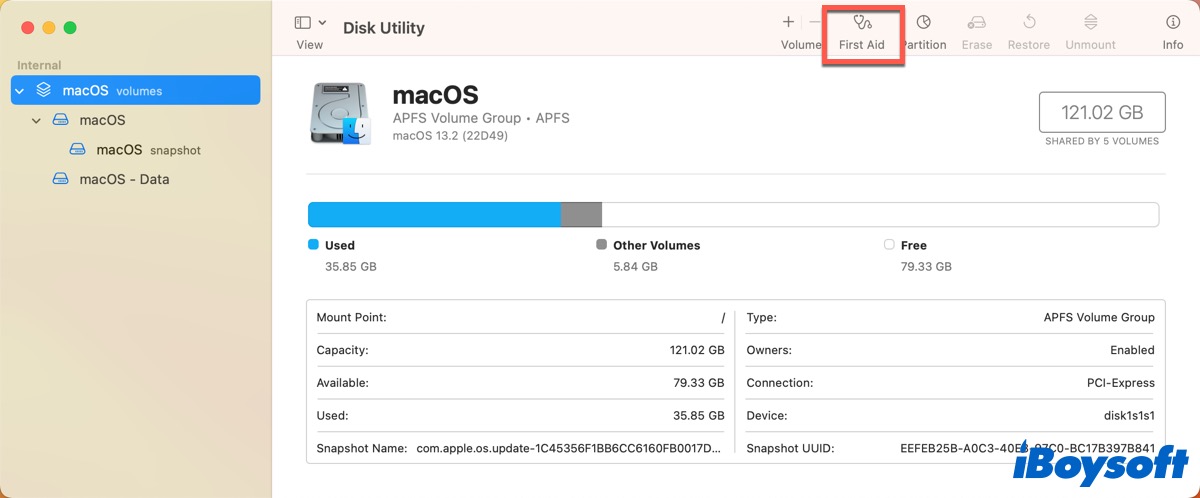Click the Snapshot Name value text
Screen dimensions: 1200x498
coord(568,448)
